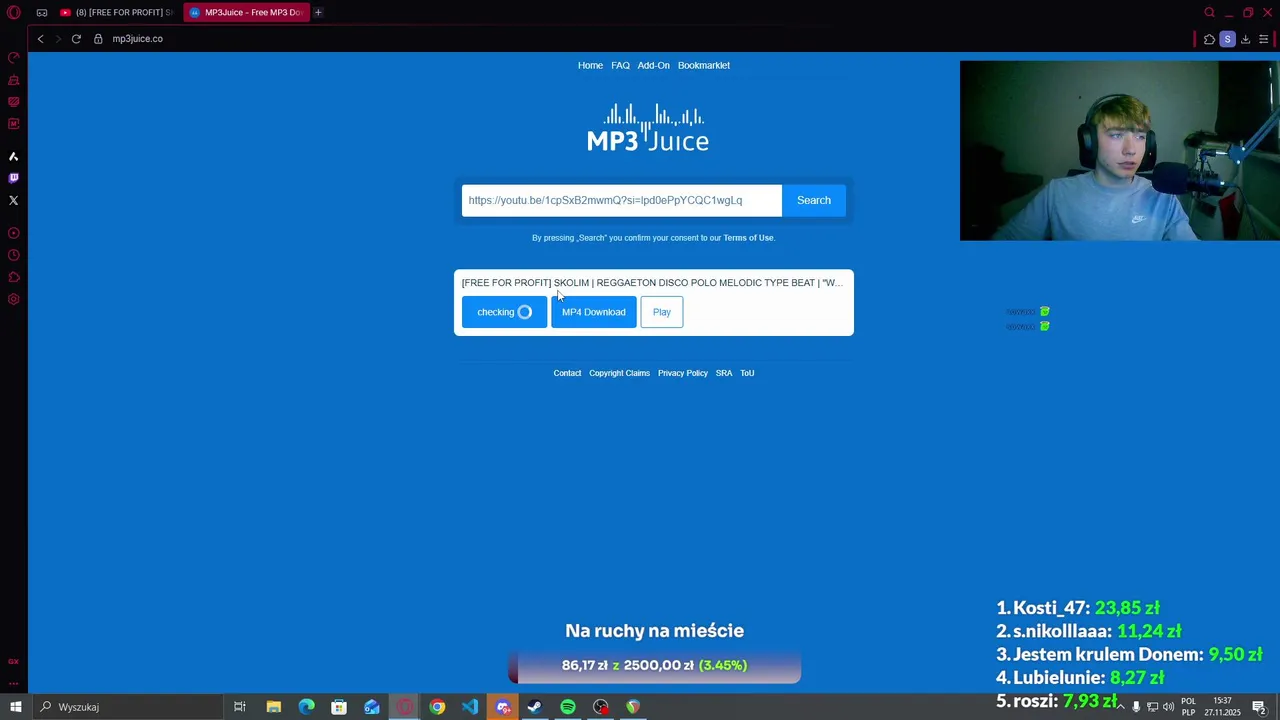Open a new tab with plus button
The width and height of the screenshot is (1280, 720).
(318, 13)
